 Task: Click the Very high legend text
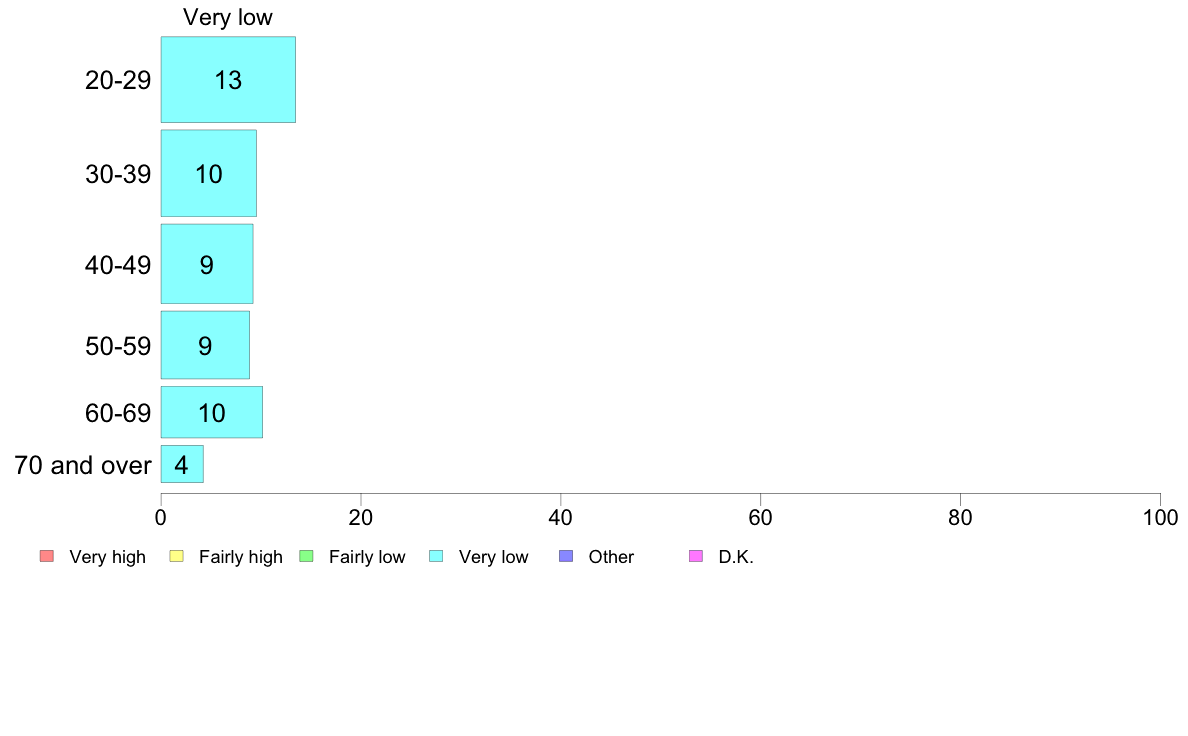pyautogui.click(x=108, y=557)
